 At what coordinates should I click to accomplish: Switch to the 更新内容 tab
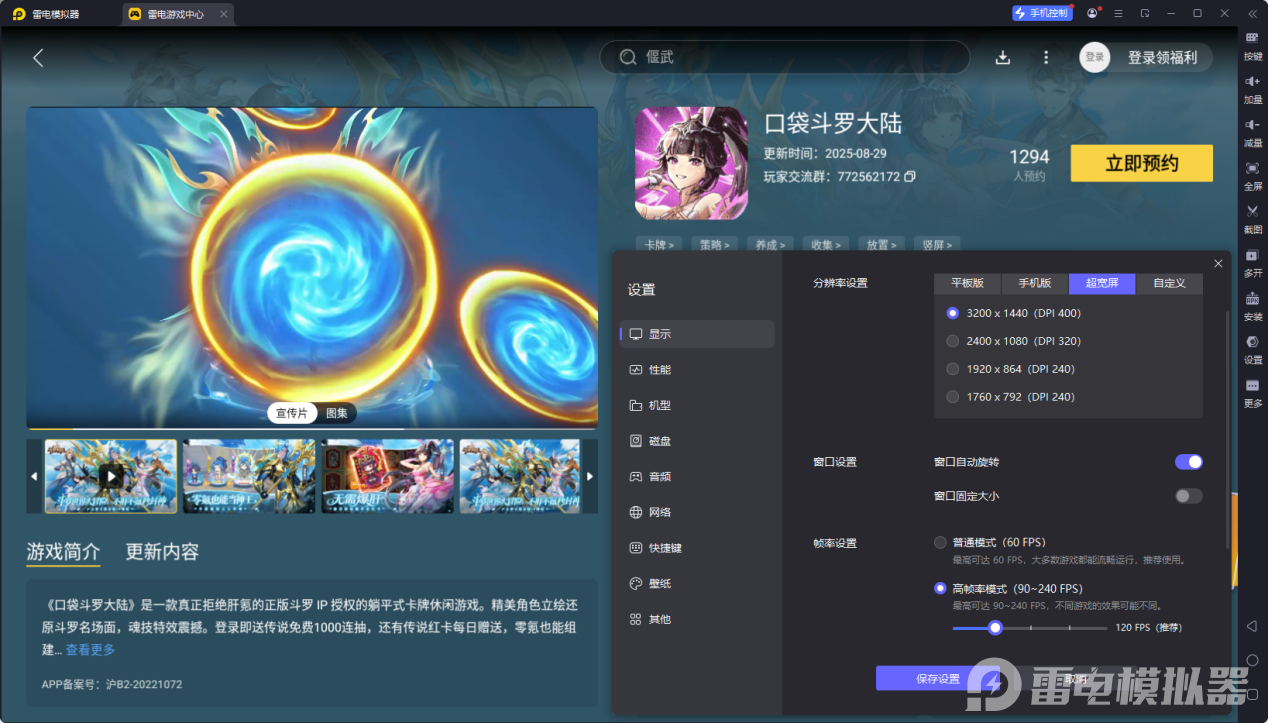[162, 552]
